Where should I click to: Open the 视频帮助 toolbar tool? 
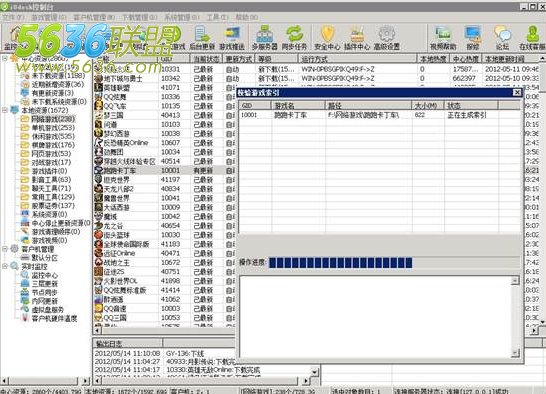443,38
